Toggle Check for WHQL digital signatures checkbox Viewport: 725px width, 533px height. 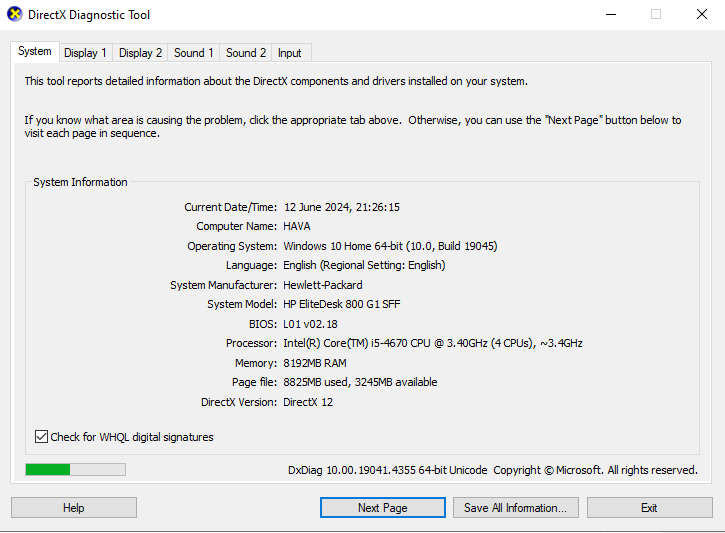coord(41,436)
